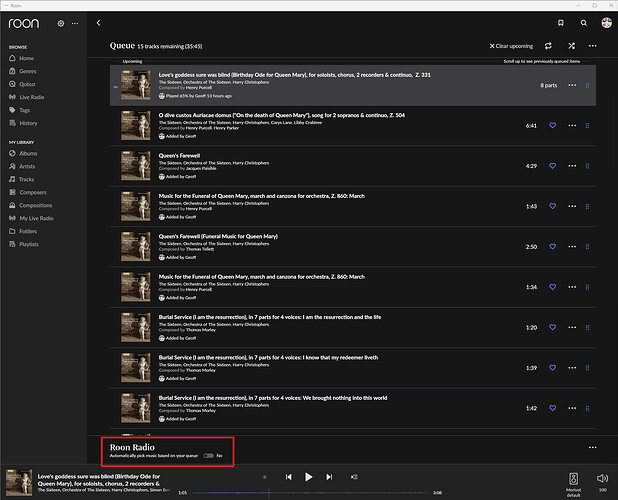Open more options for 1:43 March track

572,206
